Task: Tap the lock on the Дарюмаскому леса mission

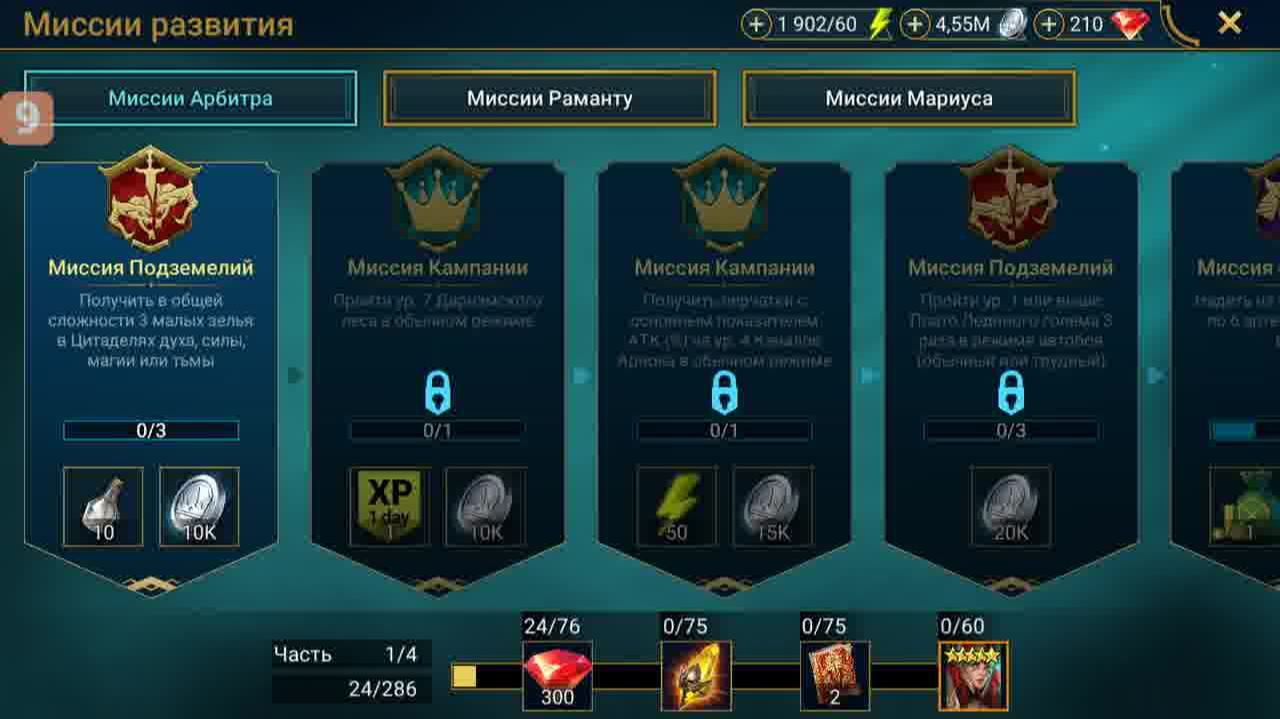Action: [438, 392]
